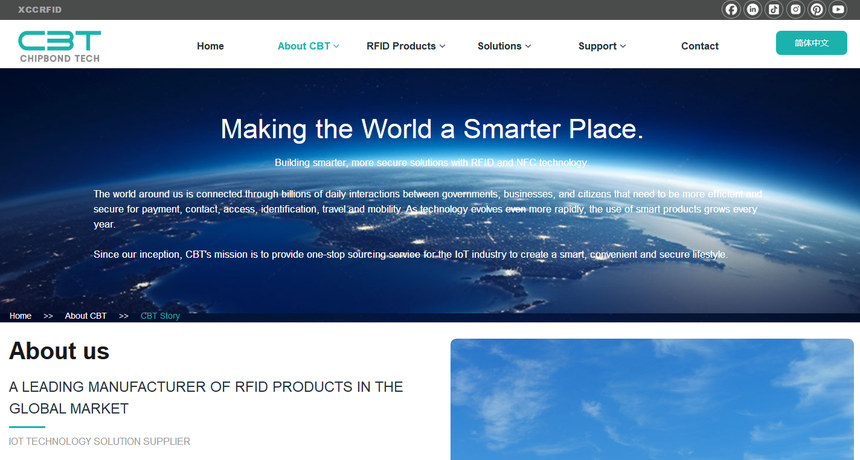Click the LinkedIn icon in header
This screenshot has width=860, height=460.
tap(753, 10)
